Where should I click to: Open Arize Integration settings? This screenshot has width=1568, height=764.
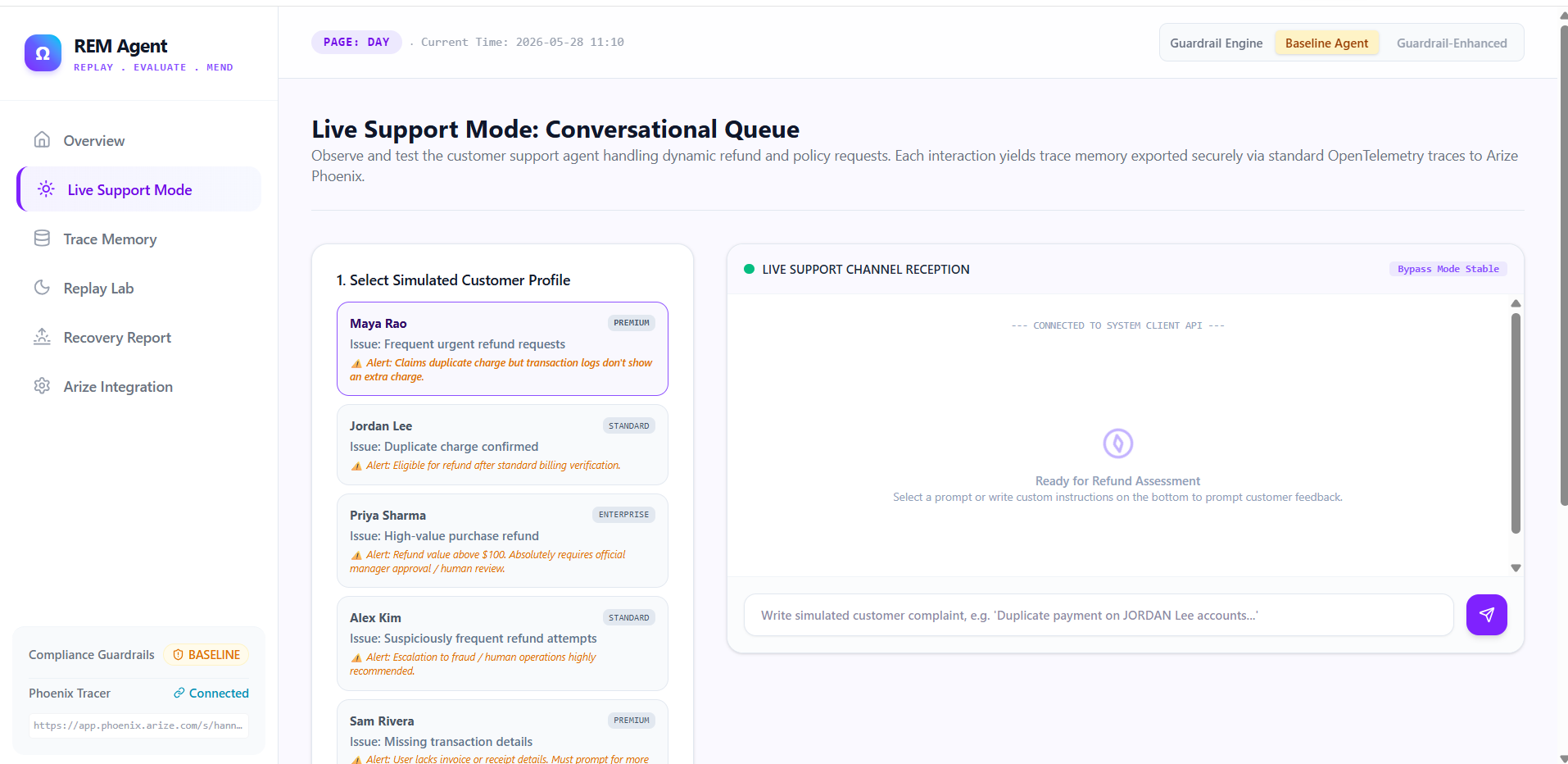tap(138, 386)
